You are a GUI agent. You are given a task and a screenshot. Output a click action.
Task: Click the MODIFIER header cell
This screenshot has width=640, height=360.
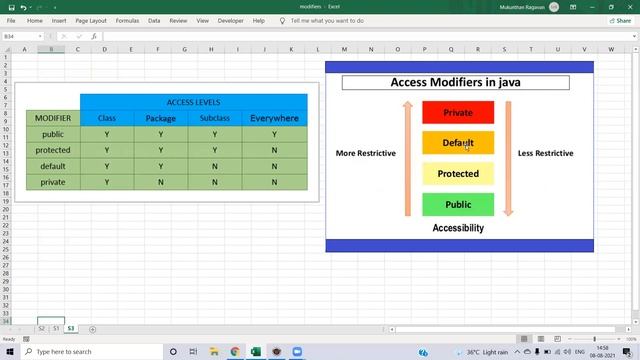point(53,118)
